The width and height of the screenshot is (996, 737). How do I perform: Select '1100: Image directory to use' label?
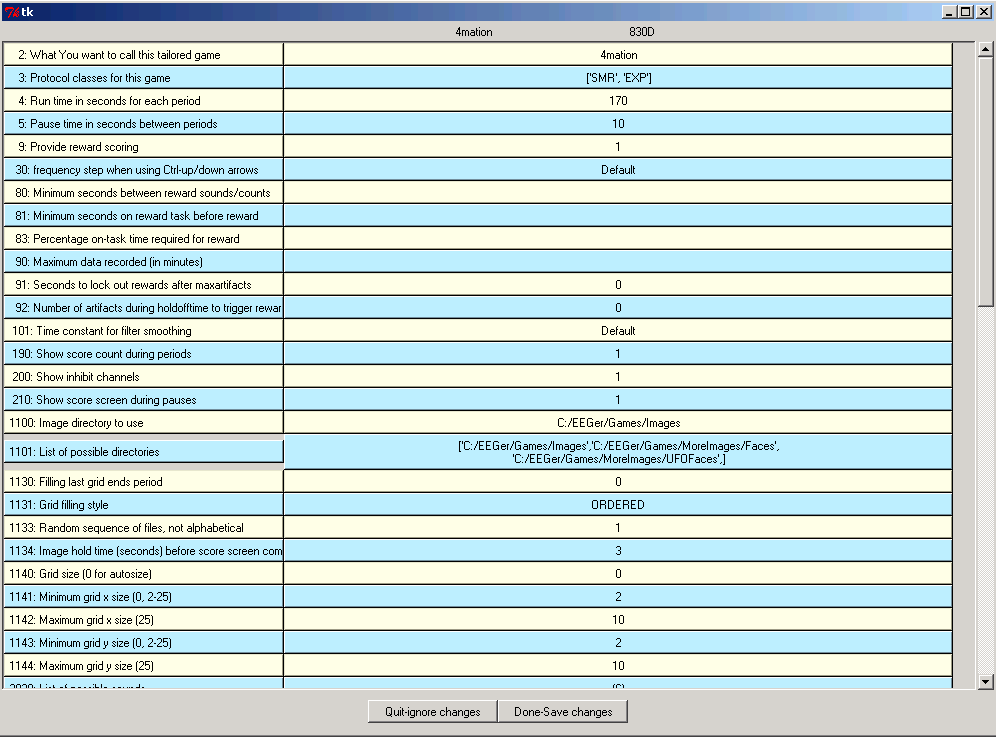(x=144, y=423)
